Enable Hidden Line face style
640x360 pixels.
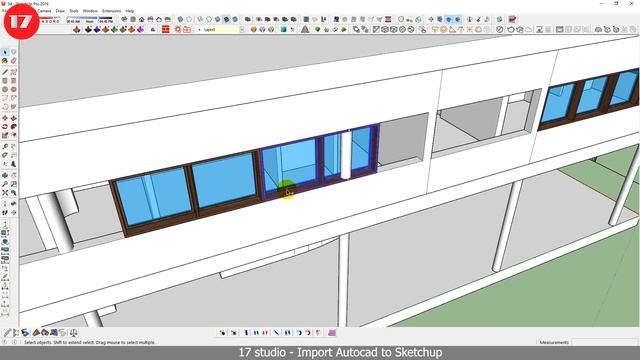pyautogui.click(x=209, y=19)
